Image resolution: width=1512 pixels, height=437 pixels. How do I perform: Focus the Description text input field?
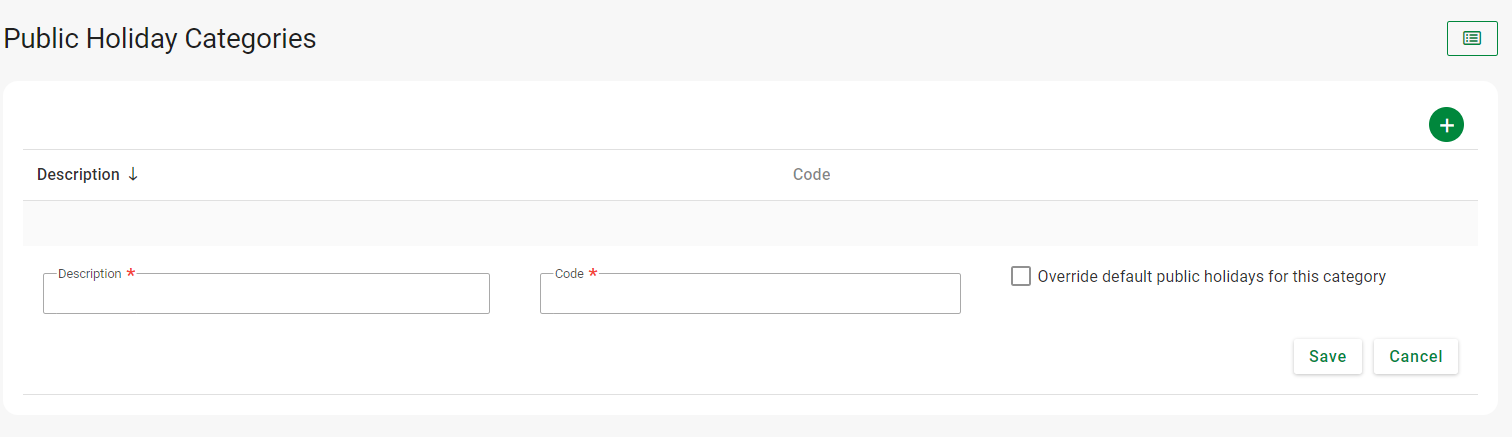tap(266, 295)
